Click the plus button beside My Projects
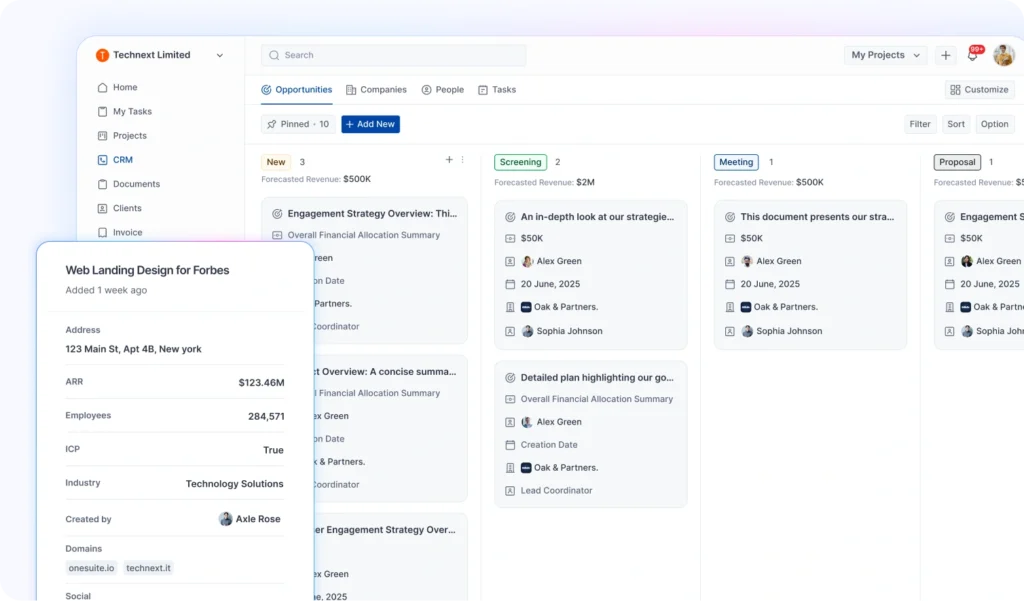 coord(946,56)
